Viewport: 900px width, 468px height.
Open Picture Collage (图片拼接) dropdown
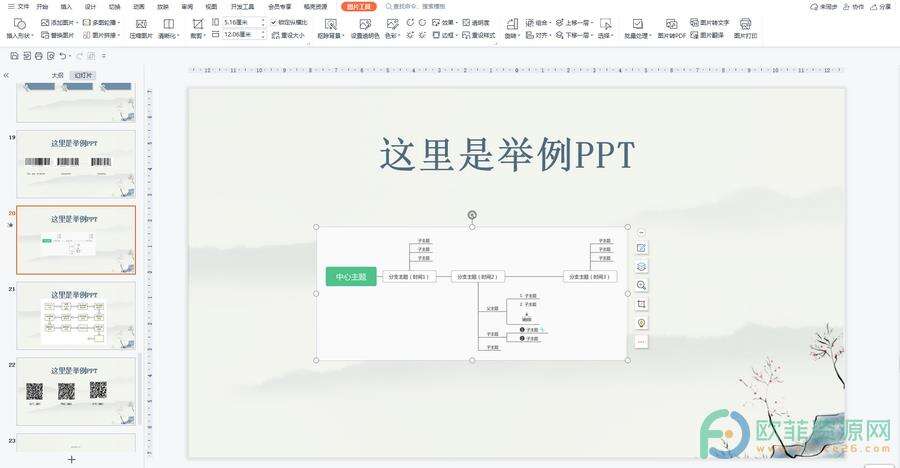click(102, 36)
